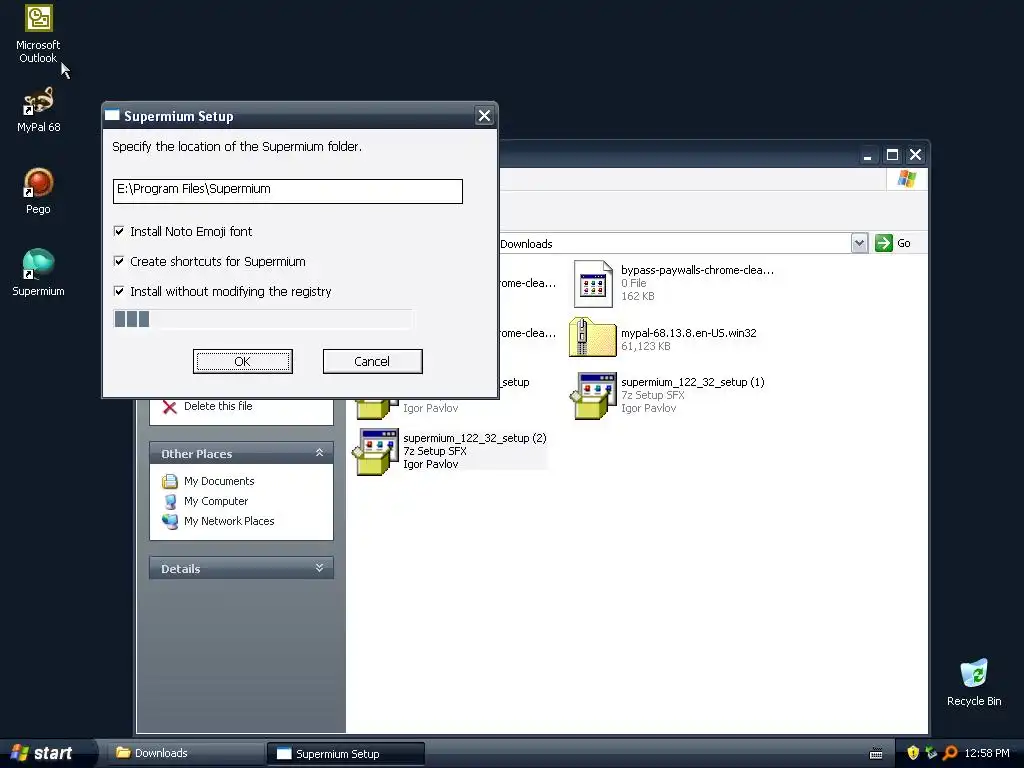Screen dimensions: 1024x768
Task: Click the Supermium folder location field
Action: click(287, 191)
